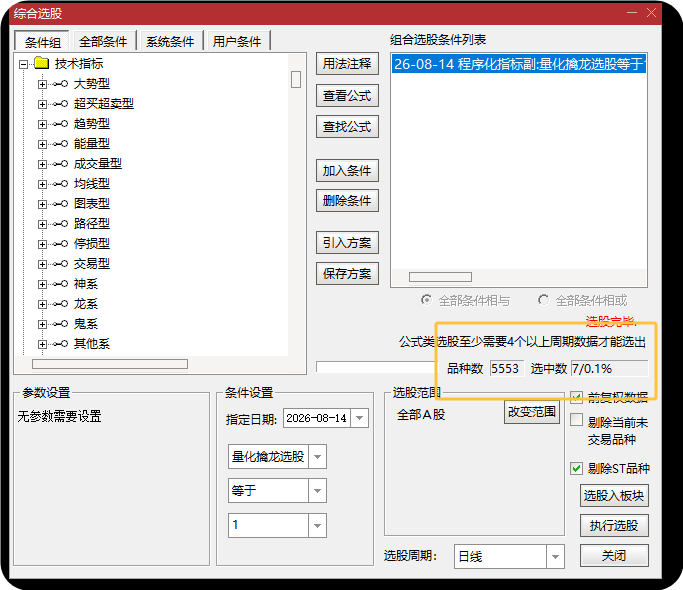Click the key icon beside 均线型

(x=61, y=184)
